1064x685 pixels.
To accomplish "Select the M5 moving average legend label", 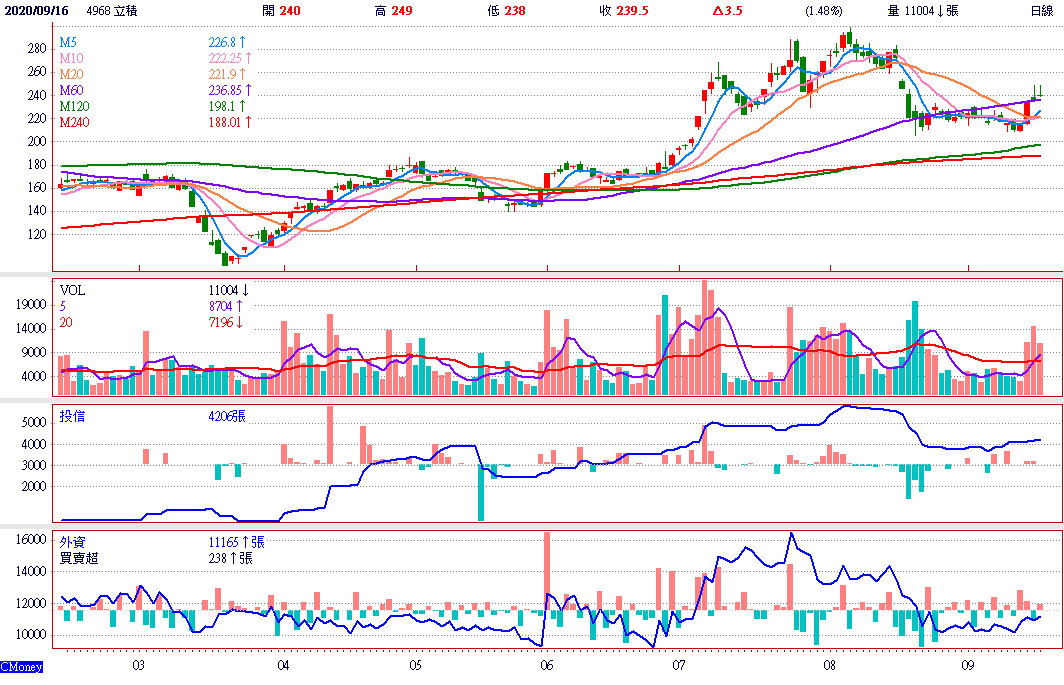I will pos(68,43).
